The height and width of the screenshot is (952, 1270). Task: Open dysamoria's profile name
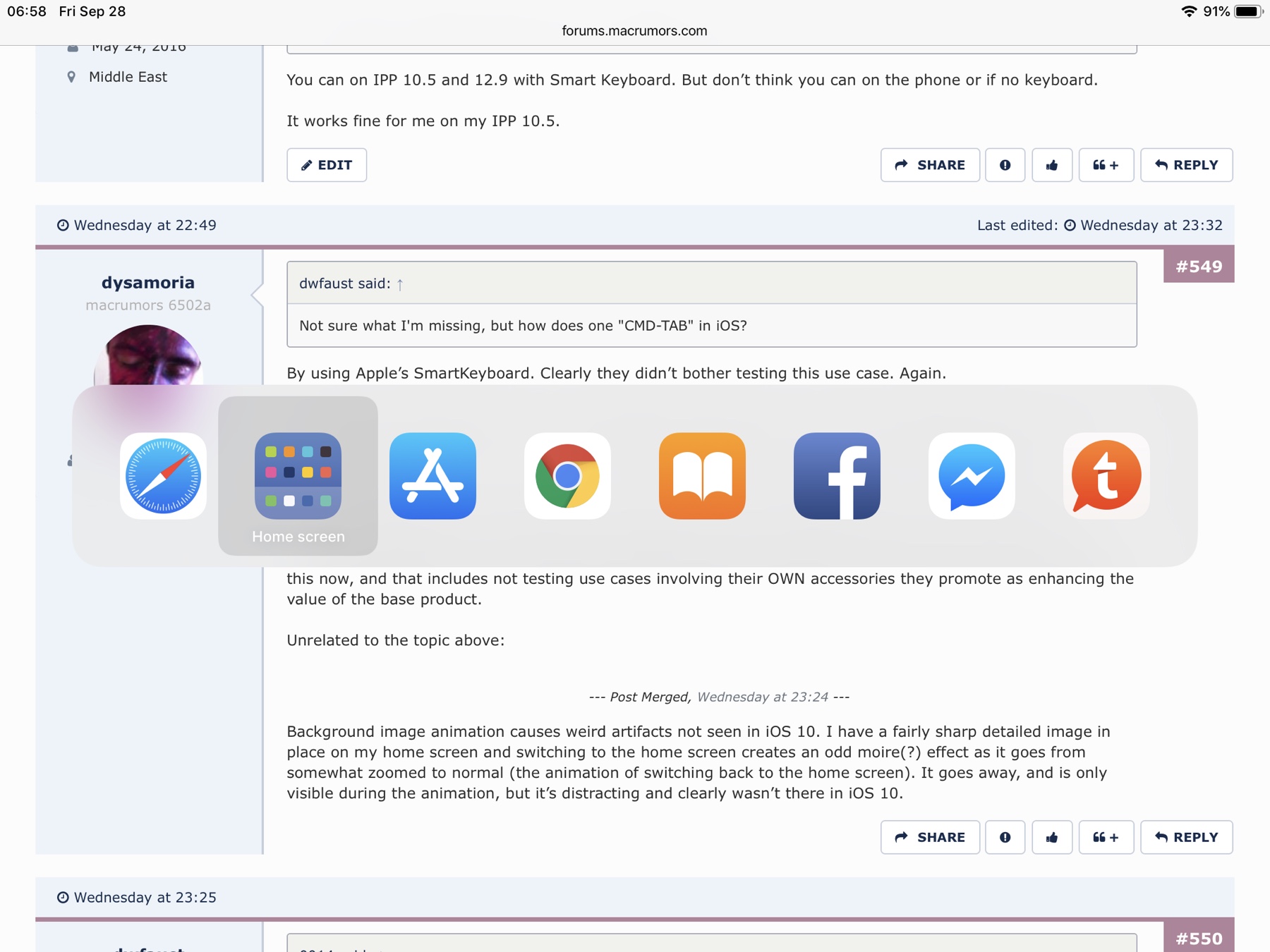[148, 282]
